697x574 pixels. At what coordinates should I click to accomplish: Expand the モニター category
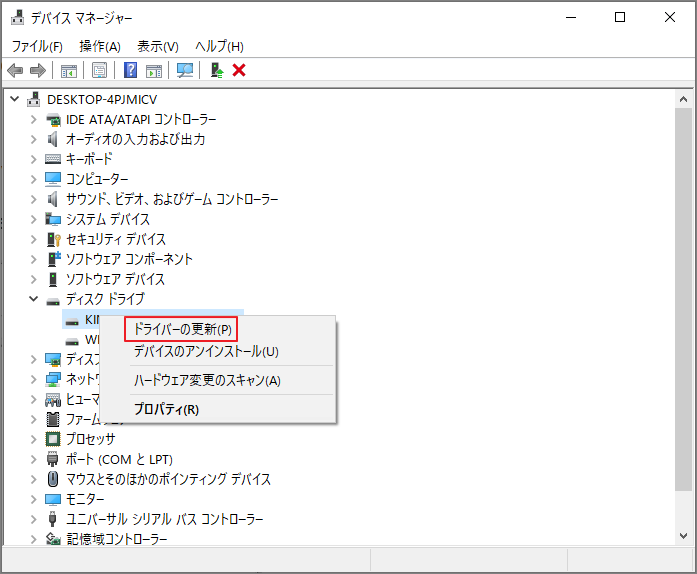[34, 499]
